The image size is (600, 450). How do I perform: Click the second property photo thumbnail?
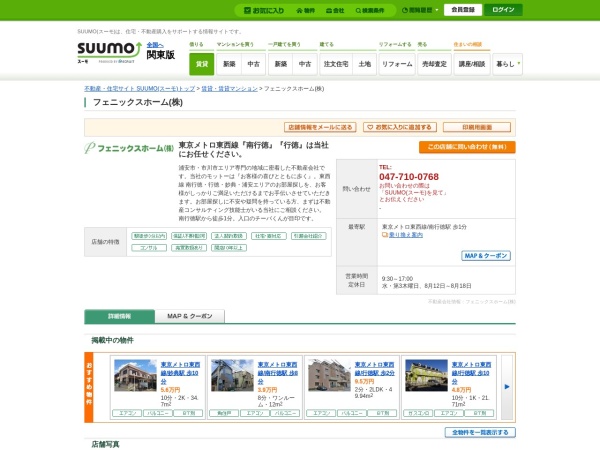point(232,375)
